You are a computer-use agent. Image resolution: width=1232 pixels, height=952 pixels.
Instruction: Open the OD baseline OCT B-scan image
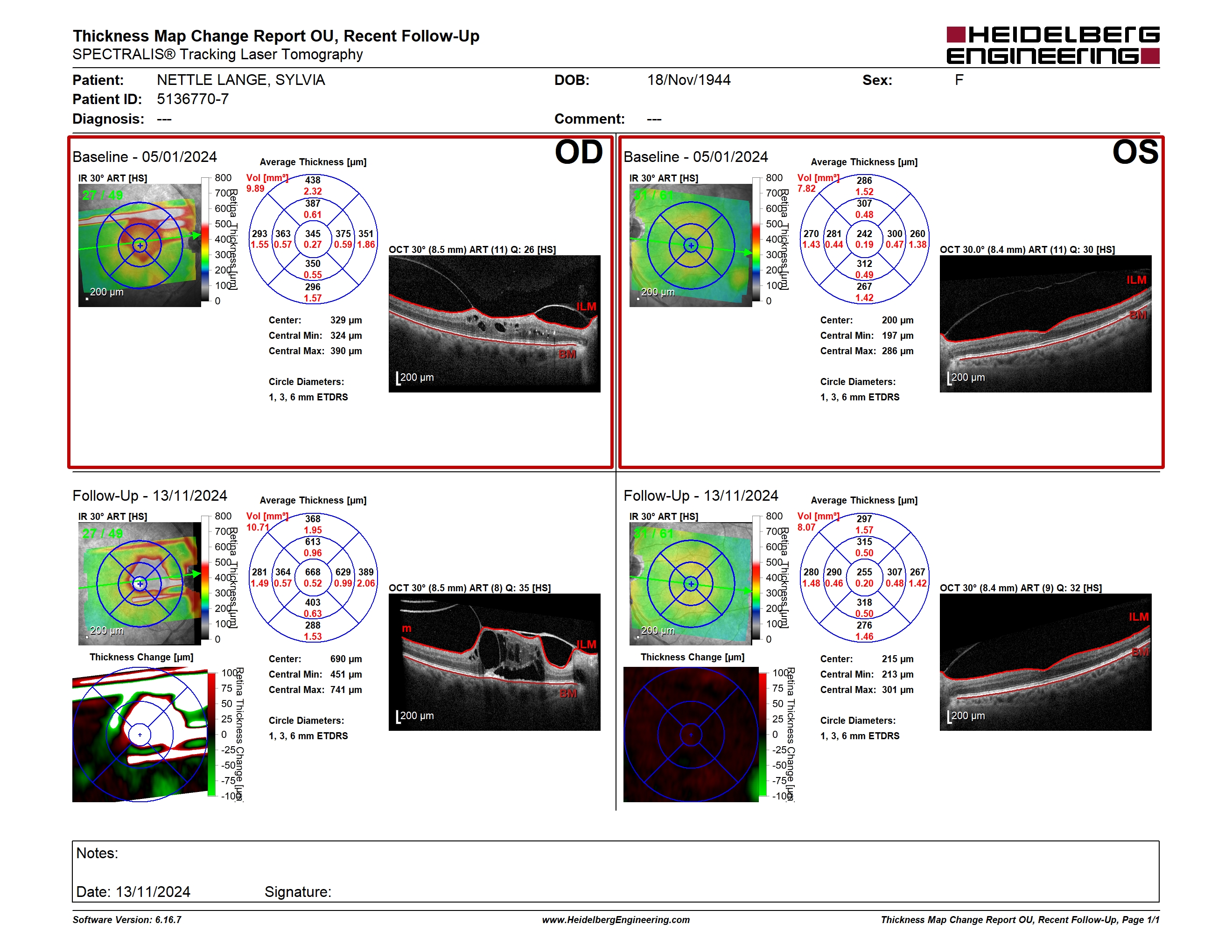click(x=494, y=324)
